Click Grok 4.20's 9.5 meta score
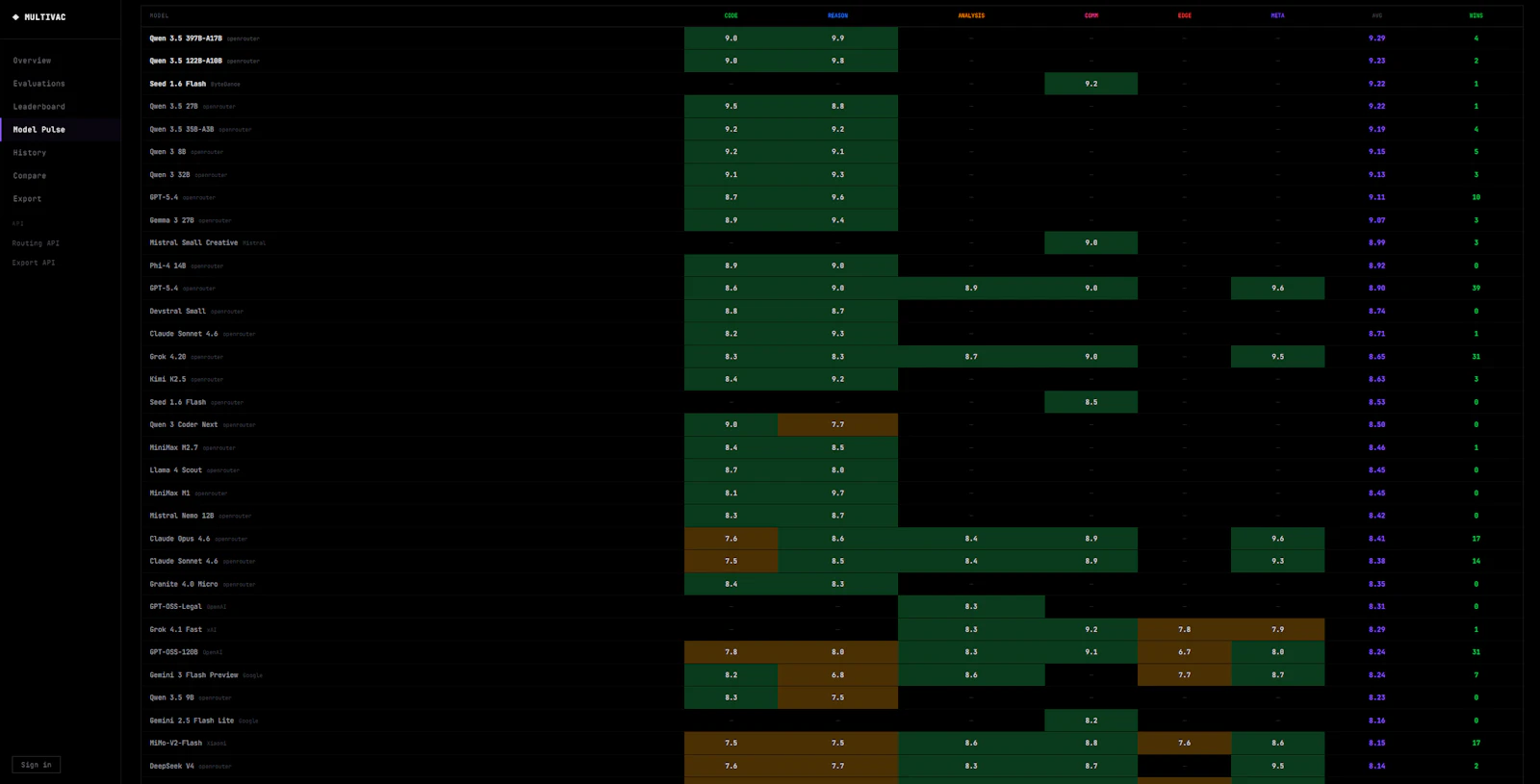This screenshot has width=1540, height=784. pos(1277,357)
